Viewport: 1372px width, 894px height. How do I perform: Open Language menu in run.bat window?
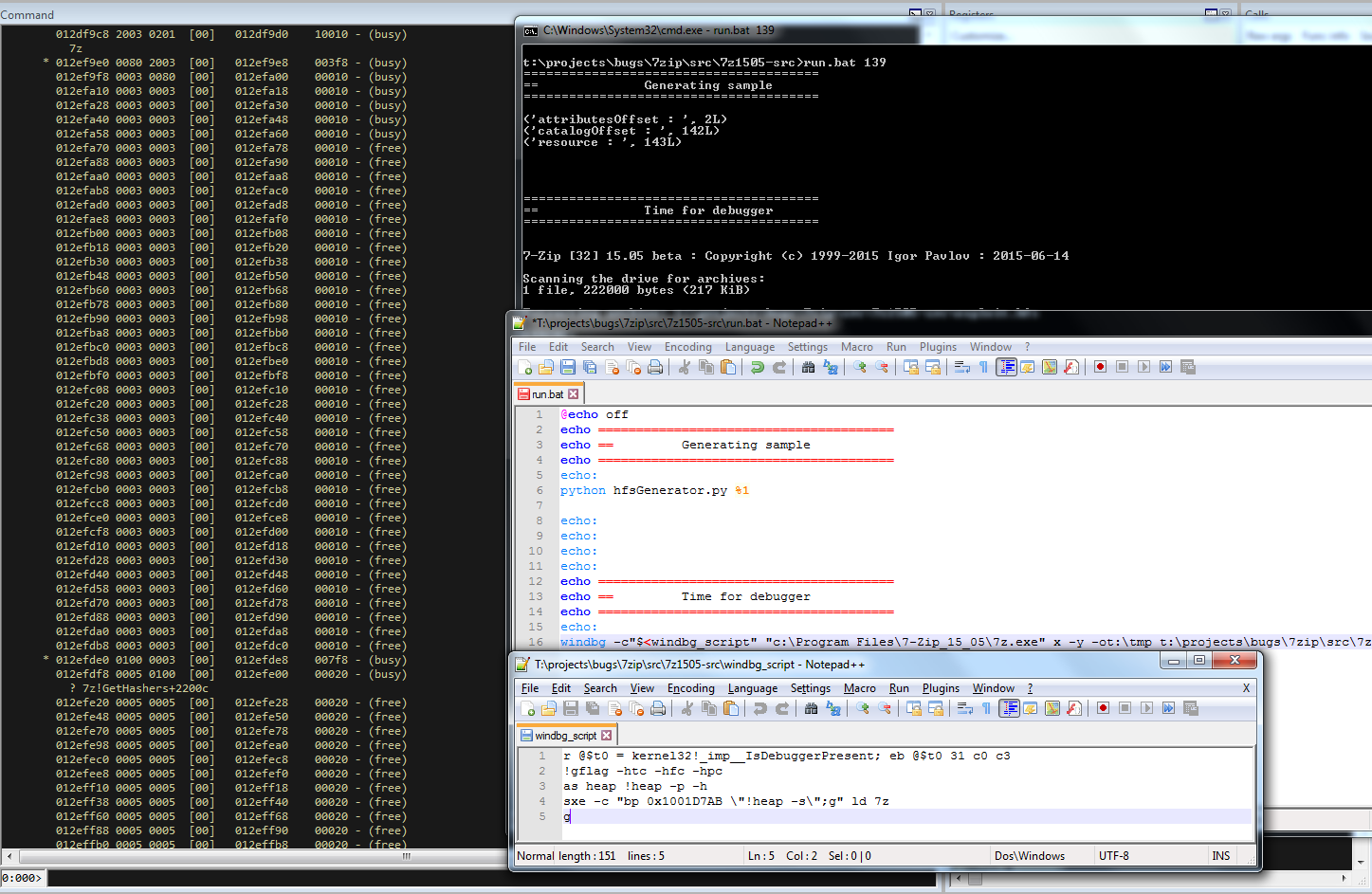pyautogui.click(x=749, y=347)
